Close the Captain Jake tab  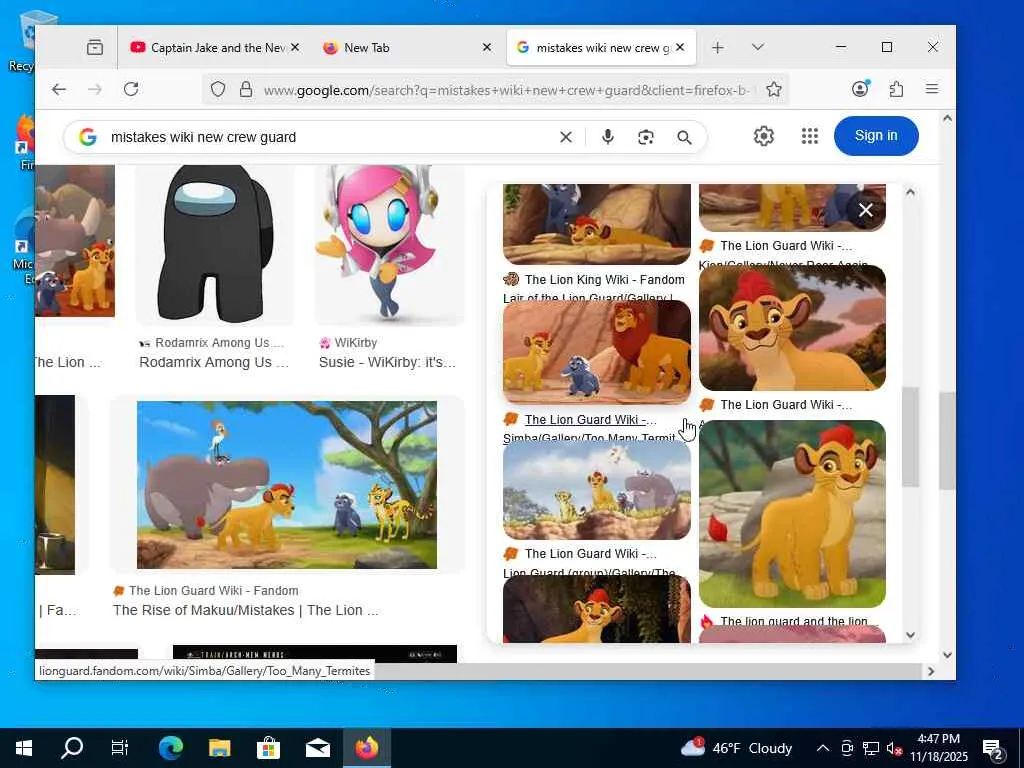[295, 47]
